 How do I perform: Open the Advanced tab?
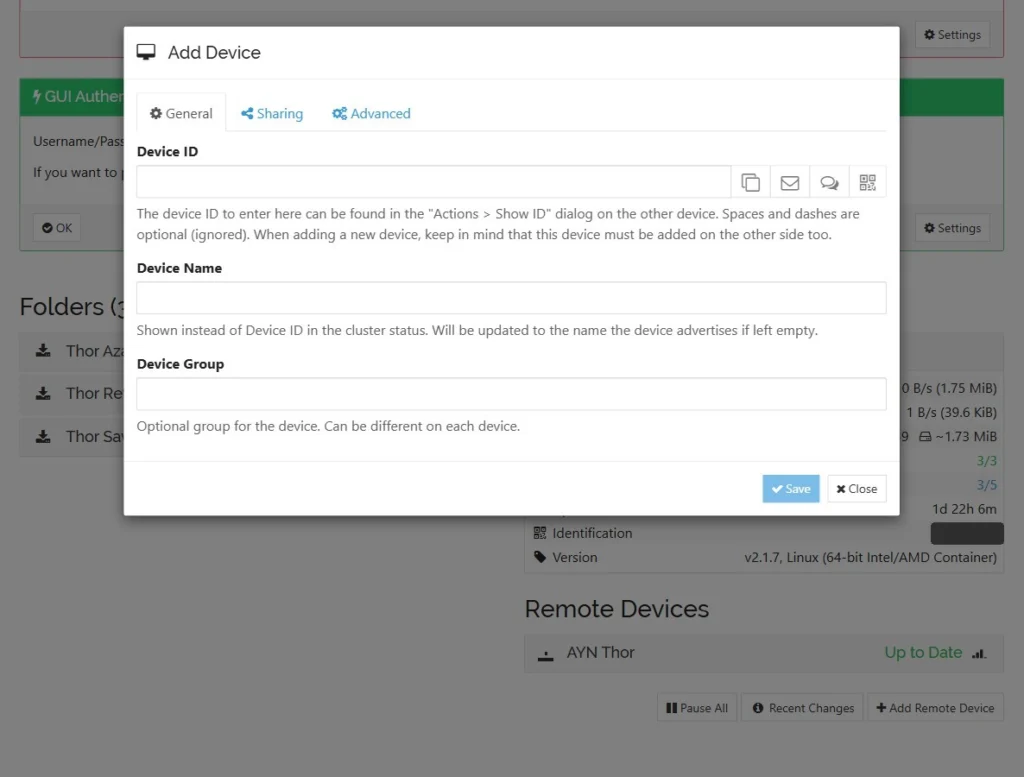point(371,113)
